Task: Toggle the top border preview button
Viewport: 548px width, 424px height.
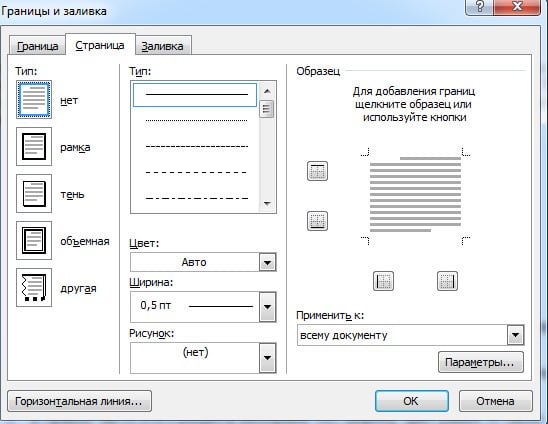Action: [x=317, y=171]
